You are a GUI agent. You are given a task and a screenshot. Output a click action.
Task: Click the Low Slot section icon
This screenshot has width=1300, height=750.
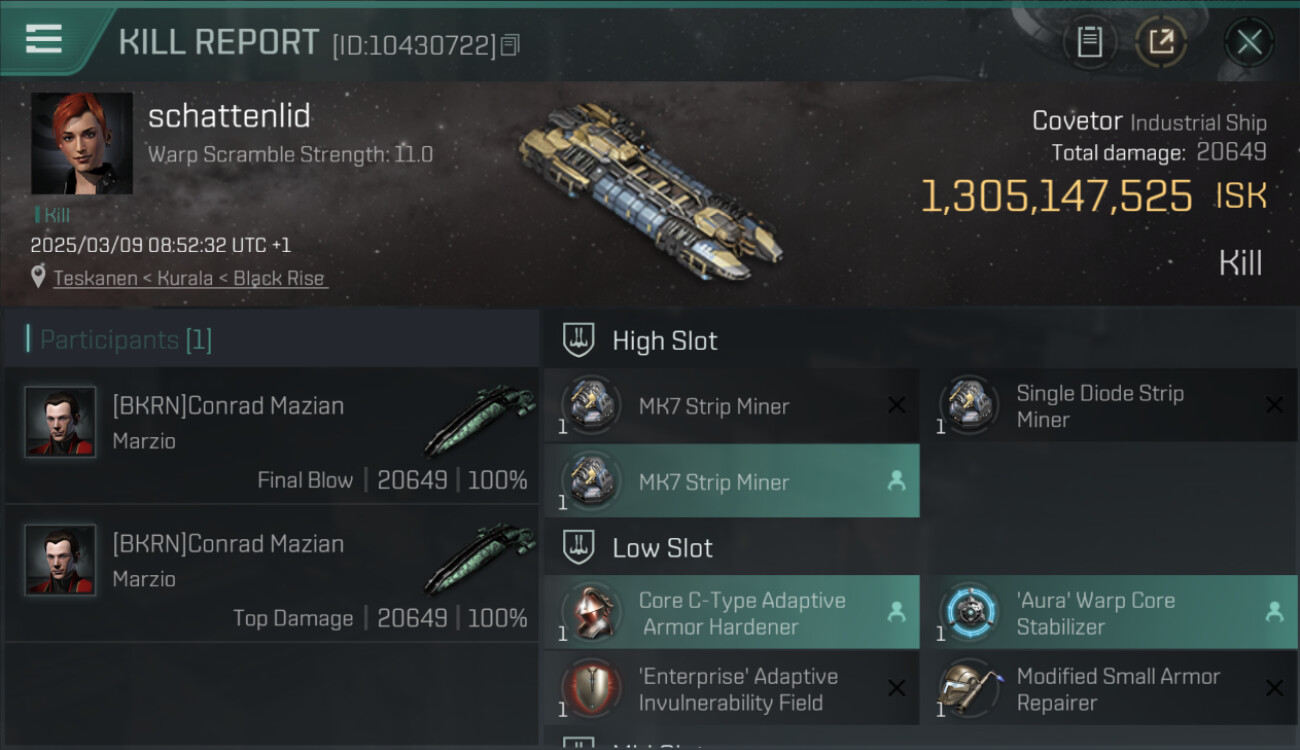pyautogui.click(x=579, y=548)
